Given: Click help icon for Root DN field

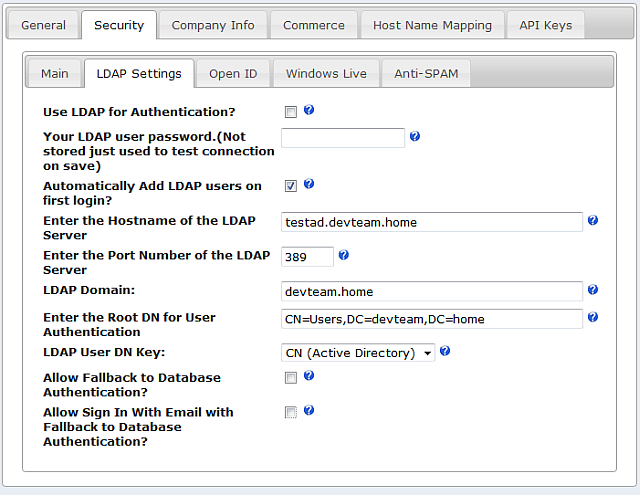Looking at the screenshot, I should pyautogui.click(x=593, y=317).
